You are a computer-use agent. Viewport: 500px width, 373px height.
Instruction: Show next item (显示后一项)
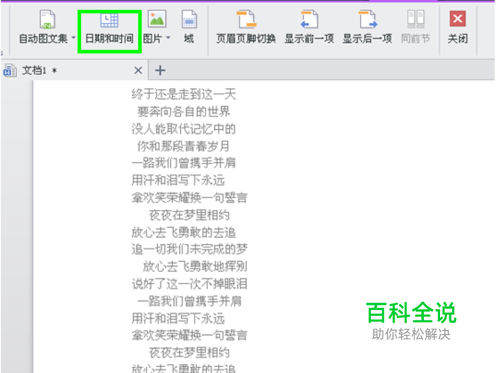click(367, 28)
